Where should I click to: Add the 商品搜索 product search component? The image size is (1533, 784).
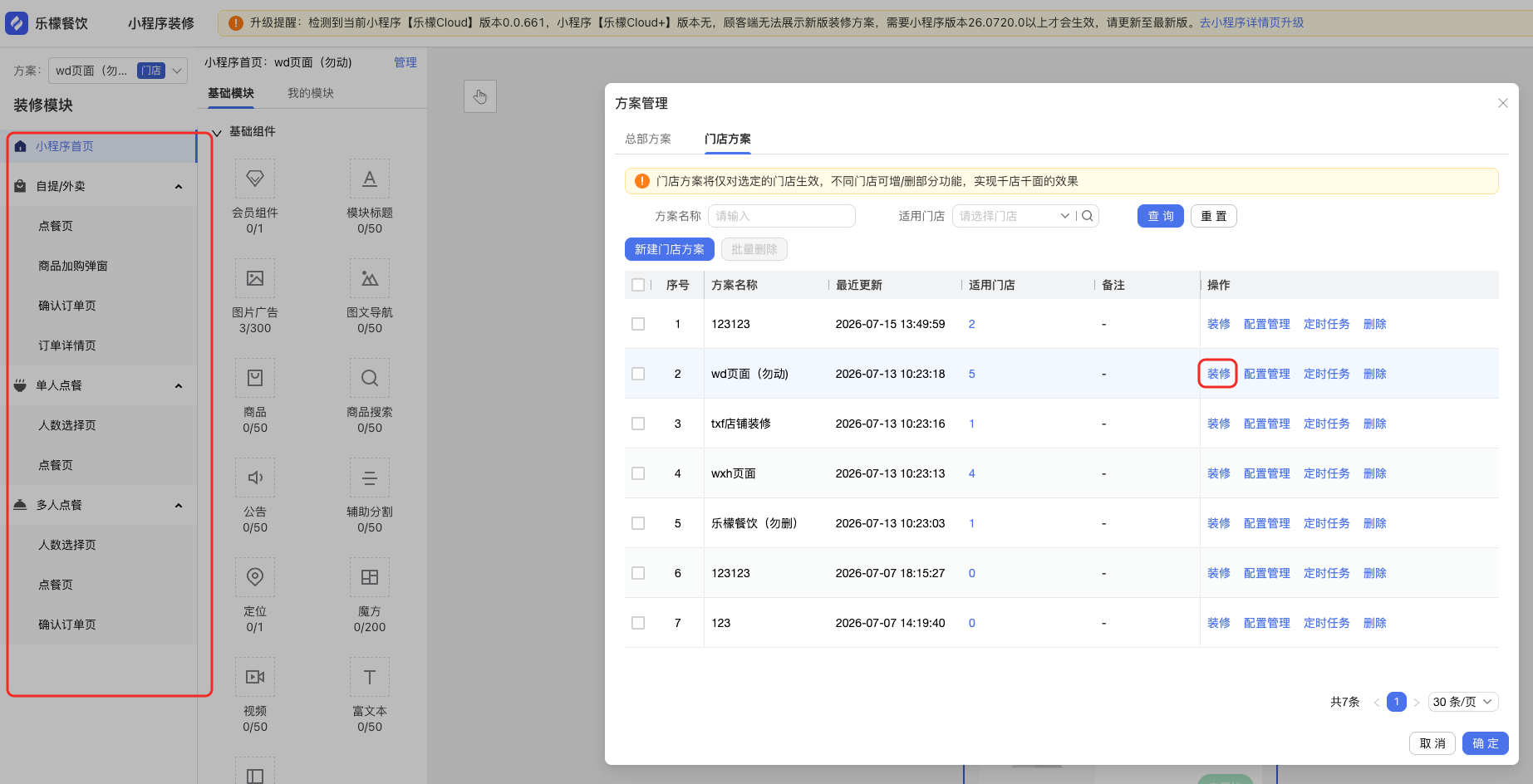tap(370, 378)
